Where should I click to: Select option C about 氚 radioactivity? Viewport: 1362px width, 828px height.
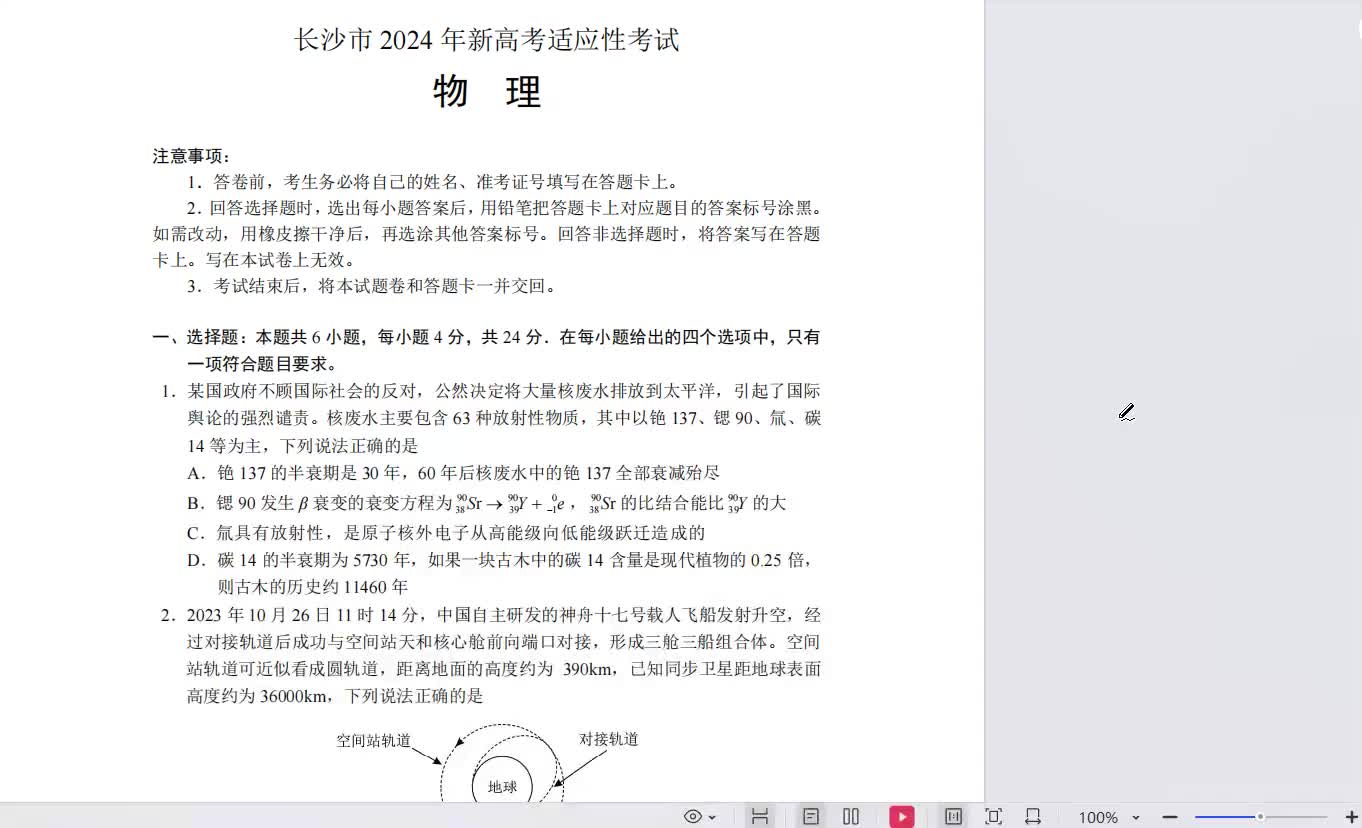click(446, 533)
